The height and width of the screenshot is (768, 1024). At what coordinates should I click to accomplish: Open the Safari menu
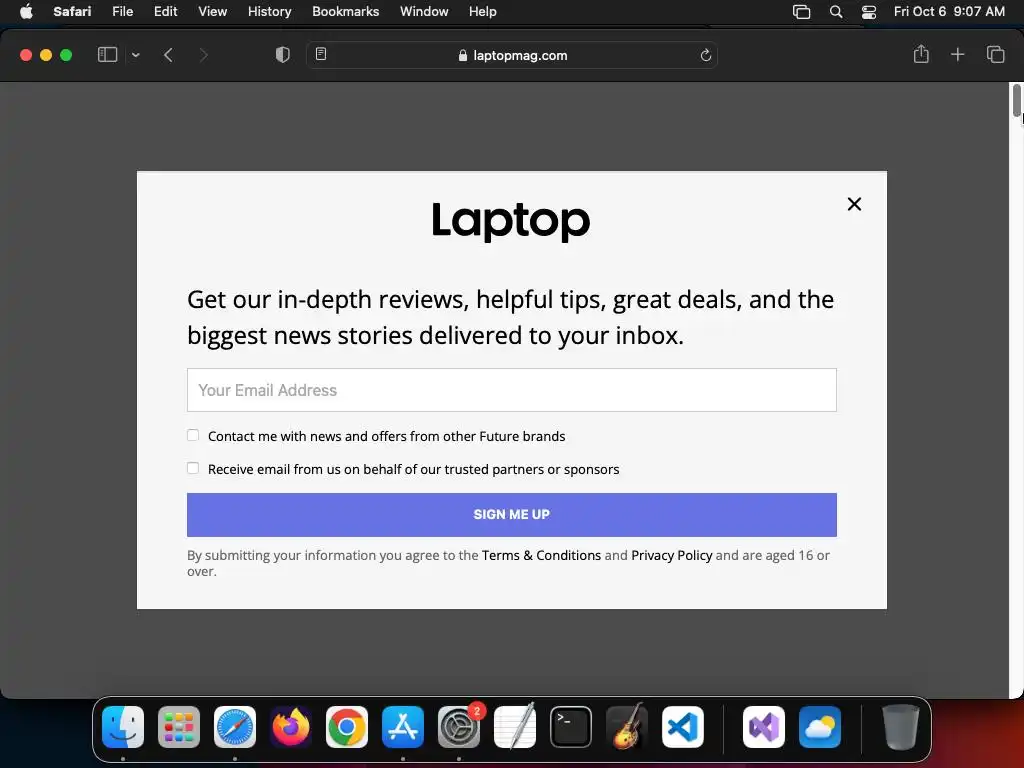(72, 11)
